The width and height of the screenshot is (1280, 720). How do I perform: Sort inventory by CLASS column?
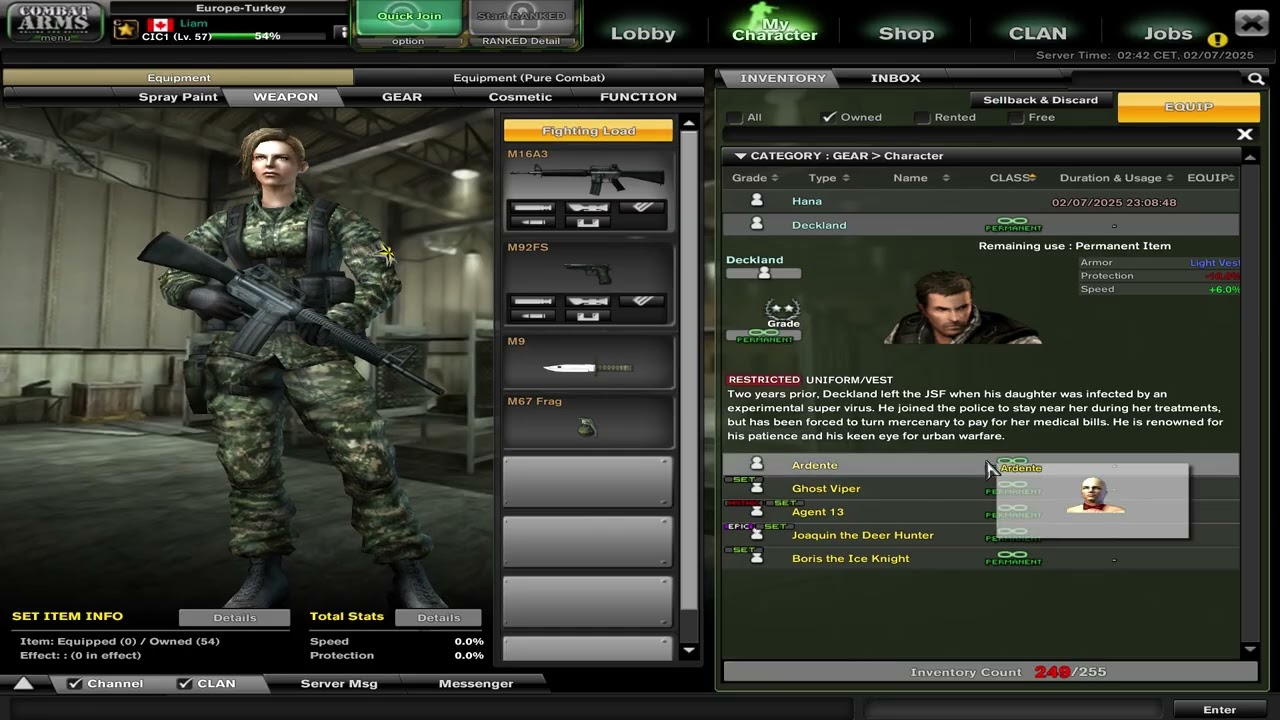point(1013,178)
